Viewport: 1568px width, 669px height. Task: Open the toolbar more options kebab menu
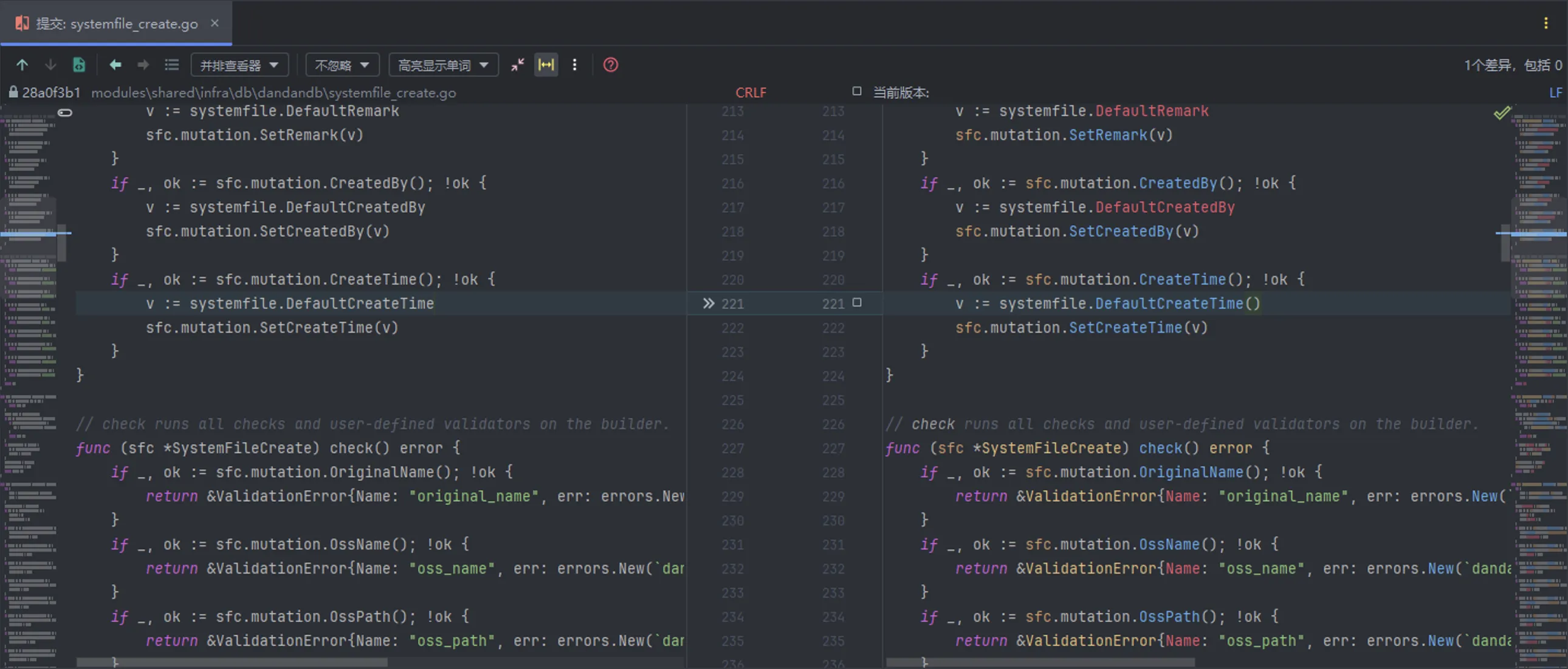tap(574, 64)
